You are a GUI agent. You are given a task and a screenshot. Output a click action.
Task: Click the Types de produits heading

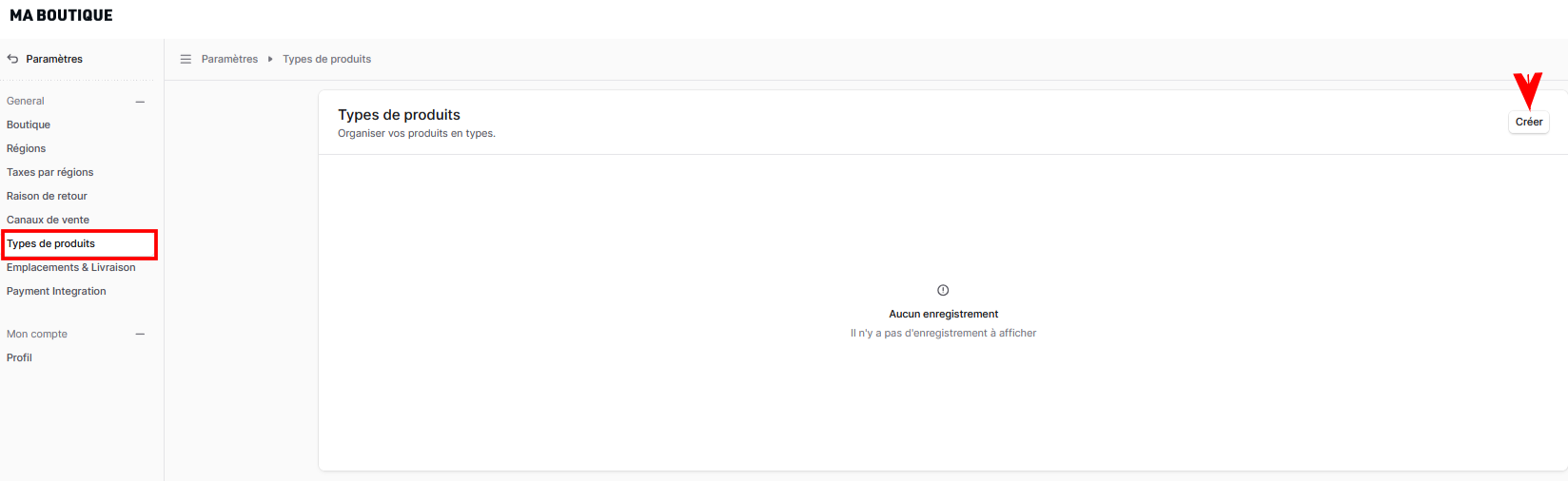[x=399, y=115]
